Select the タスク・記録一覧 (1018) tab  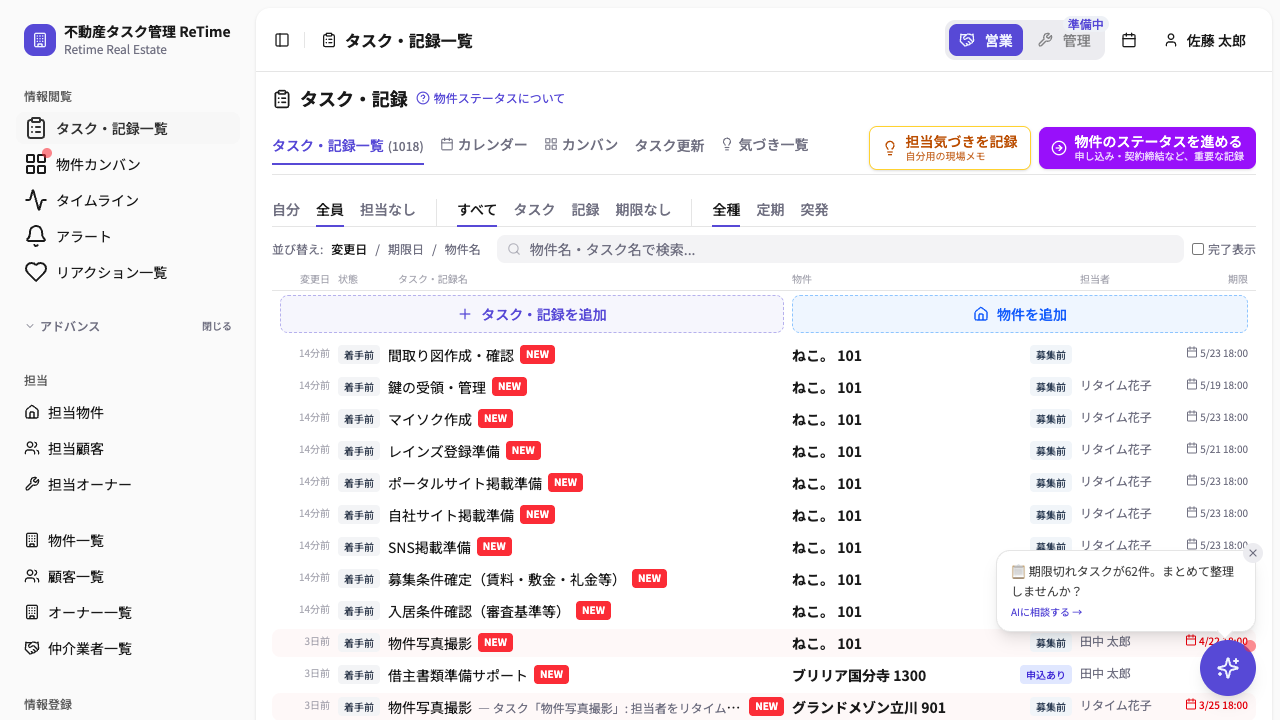click(x=348, y=146)
